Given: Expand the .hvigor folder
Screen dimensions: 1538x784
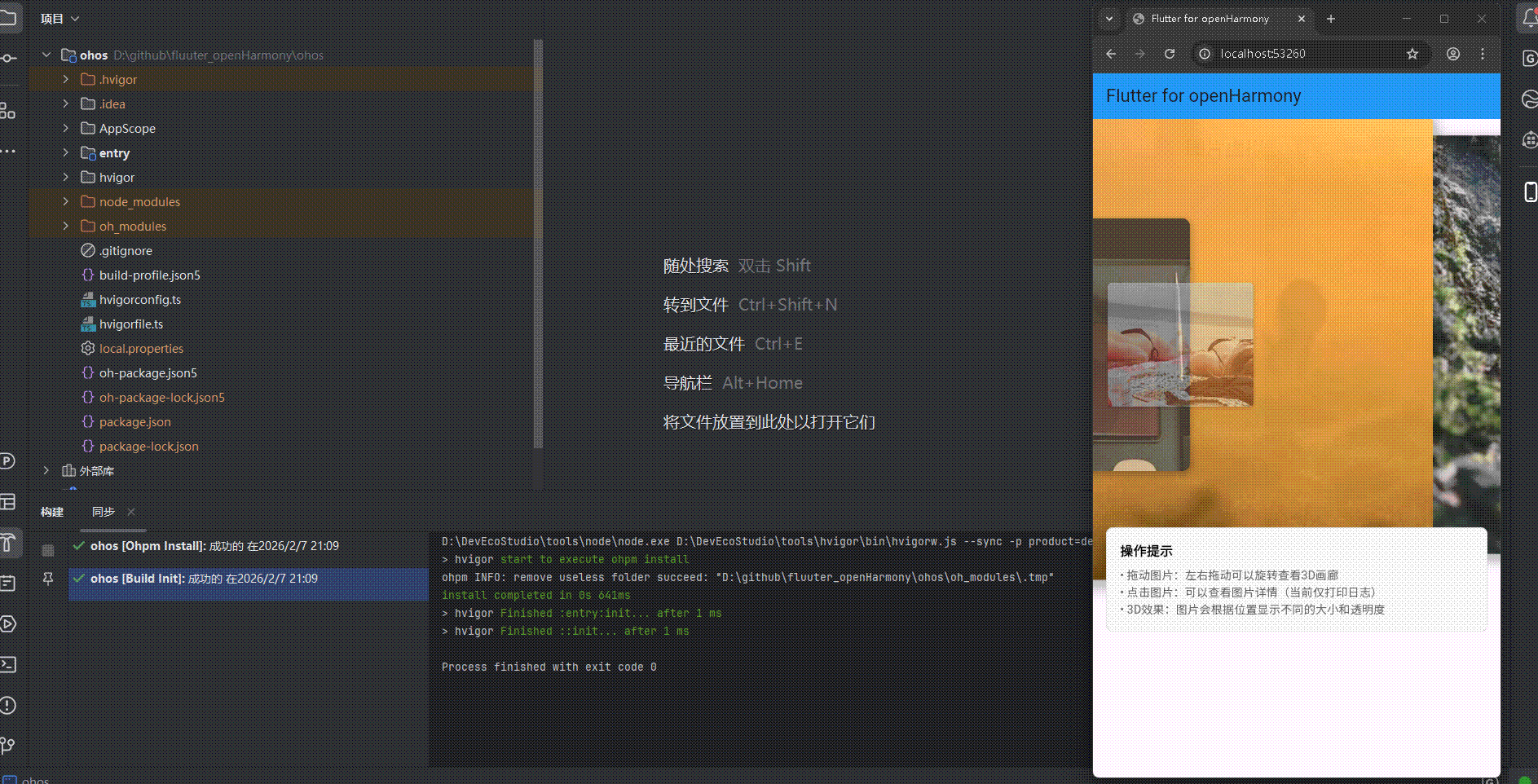Looking at the screenshot, I should pos(66,79).
